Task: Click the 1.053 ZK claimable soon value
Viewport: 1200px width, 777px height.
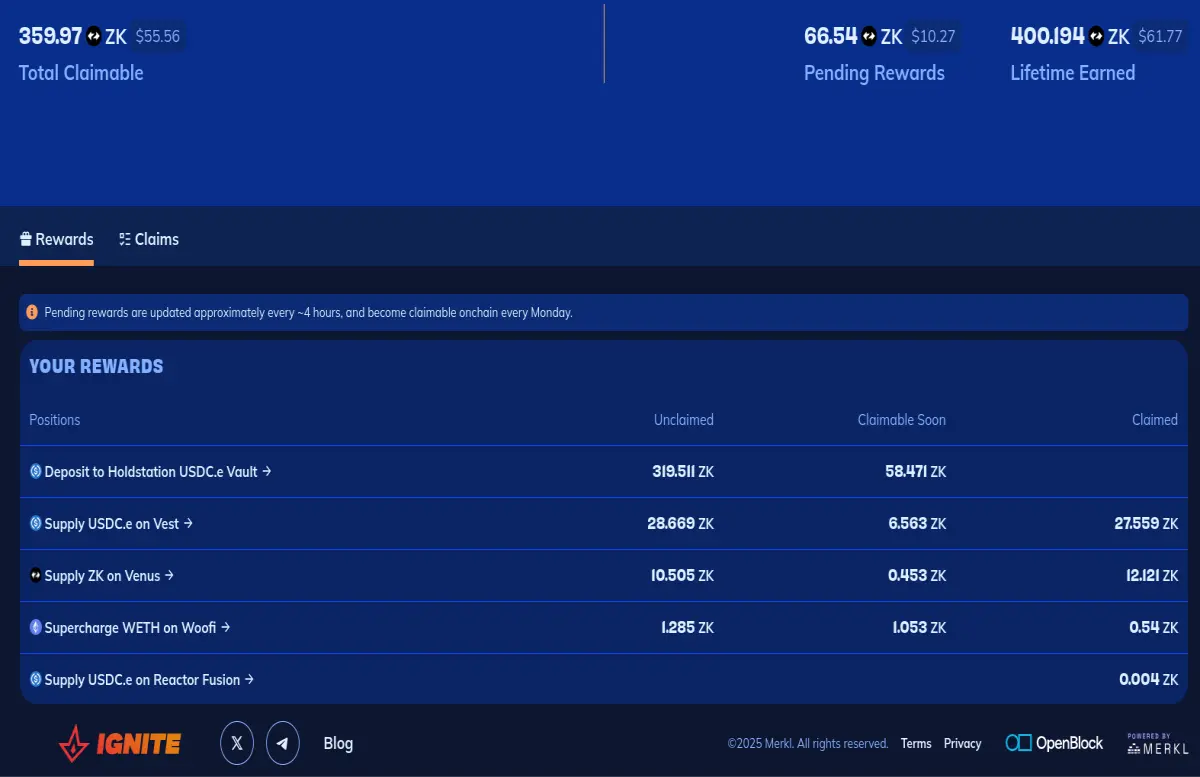Action: tap(919, 628)
